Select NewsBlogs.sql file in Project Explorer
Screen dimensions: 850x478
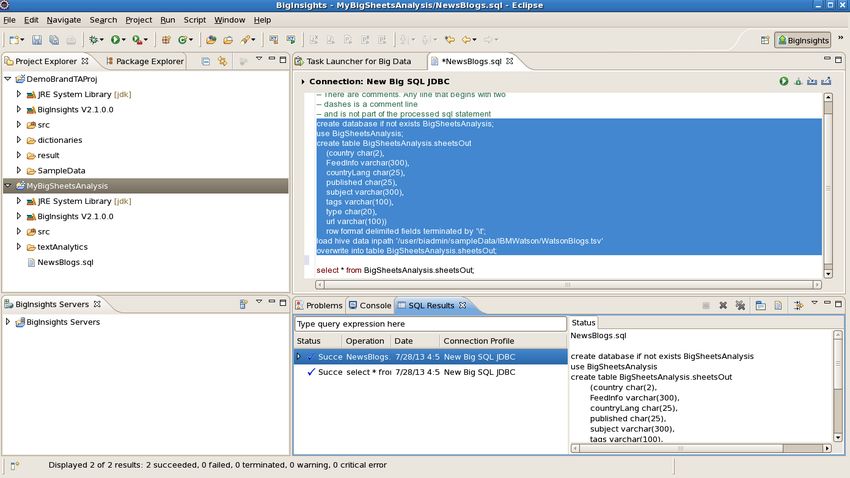pos(65,262)
